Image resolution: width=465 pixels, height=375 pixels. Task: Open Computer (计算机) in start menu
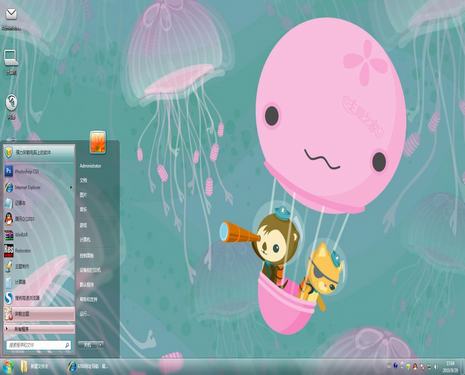(x=85, y=240)
